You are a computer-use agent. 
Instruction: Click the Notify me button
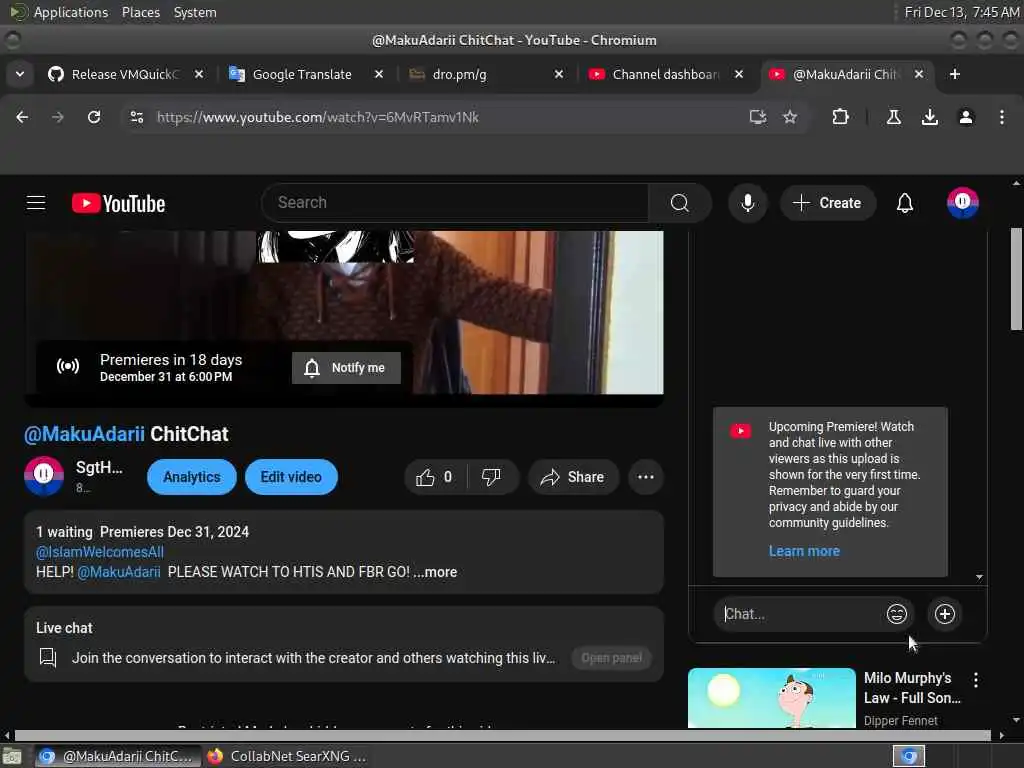(346, 368)
